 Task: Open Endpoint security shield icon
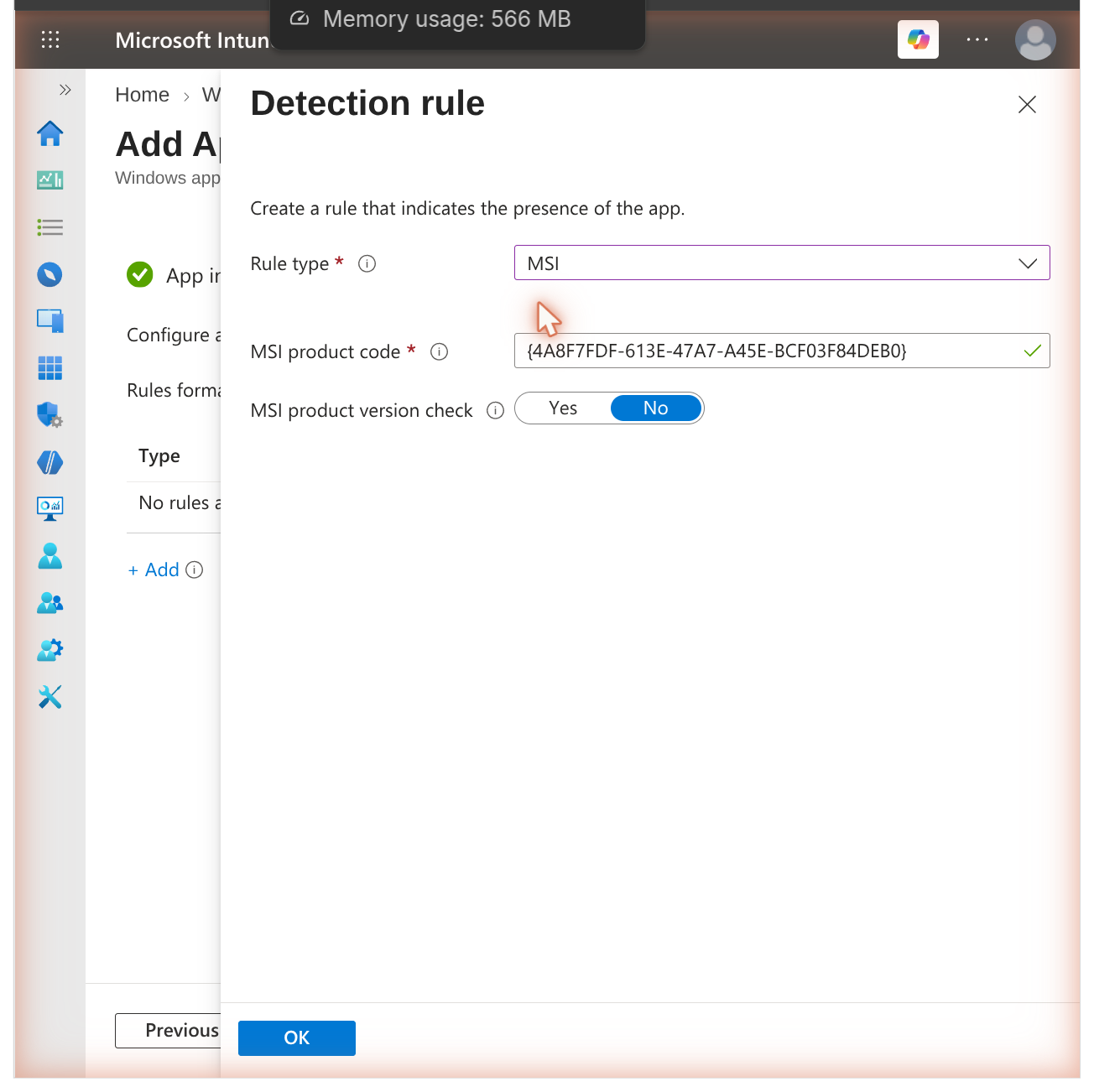click(50, 414)
